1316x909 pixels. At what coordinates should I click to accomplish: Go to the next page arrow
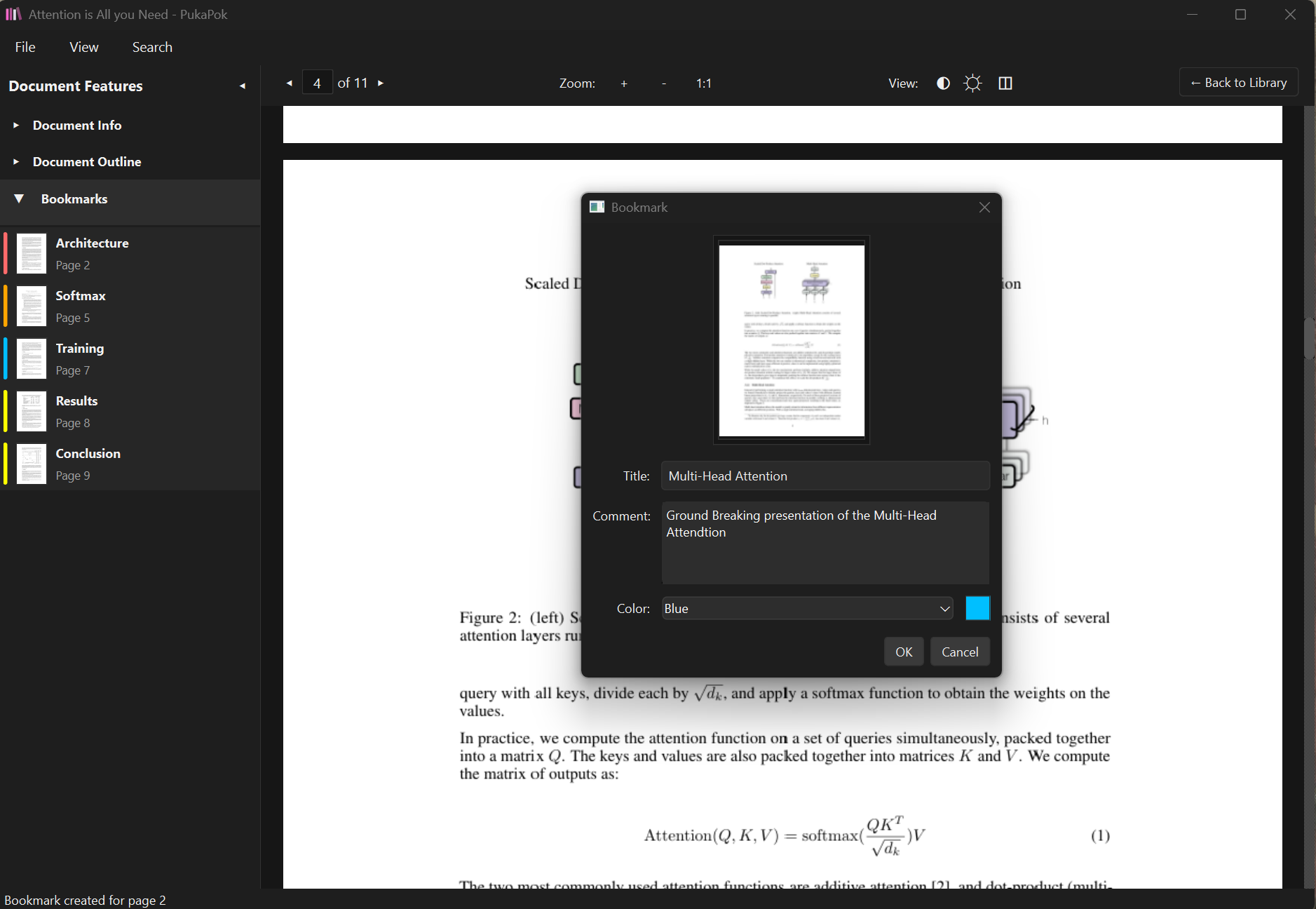[x=381, y=83]
